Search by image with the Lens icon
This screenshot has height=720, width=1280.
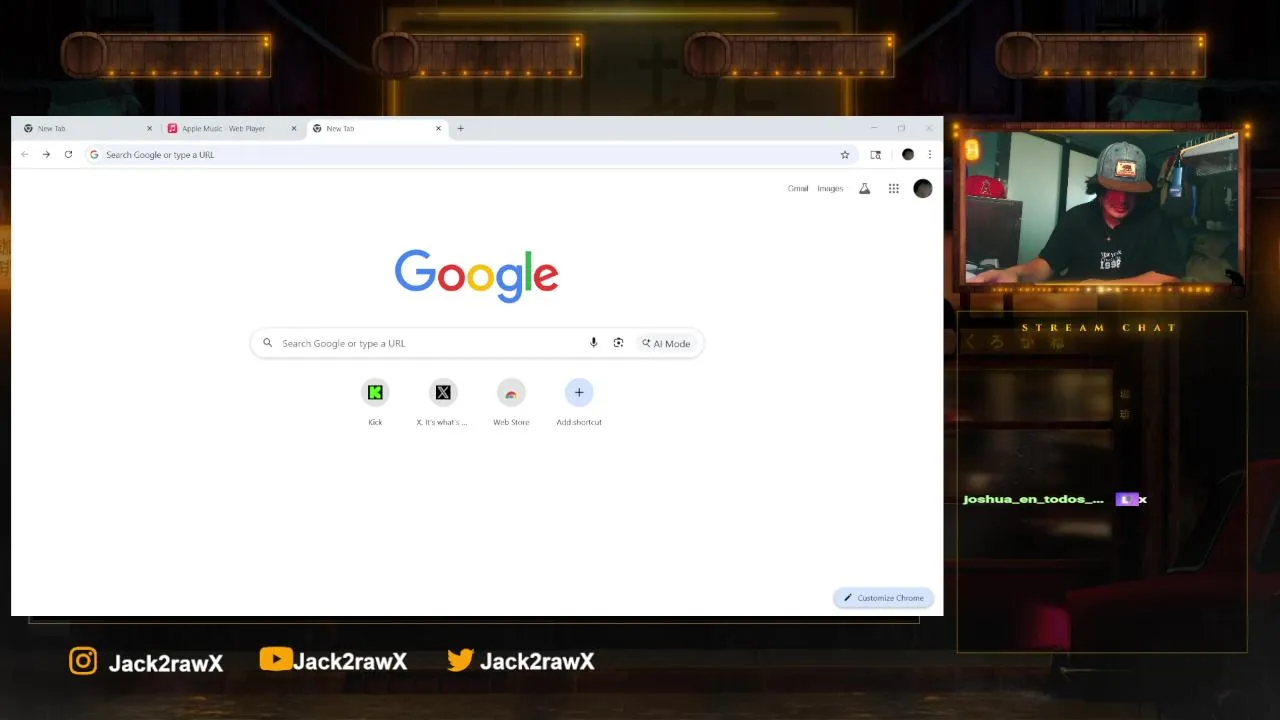pyautogui.click(x=618, y=343)
